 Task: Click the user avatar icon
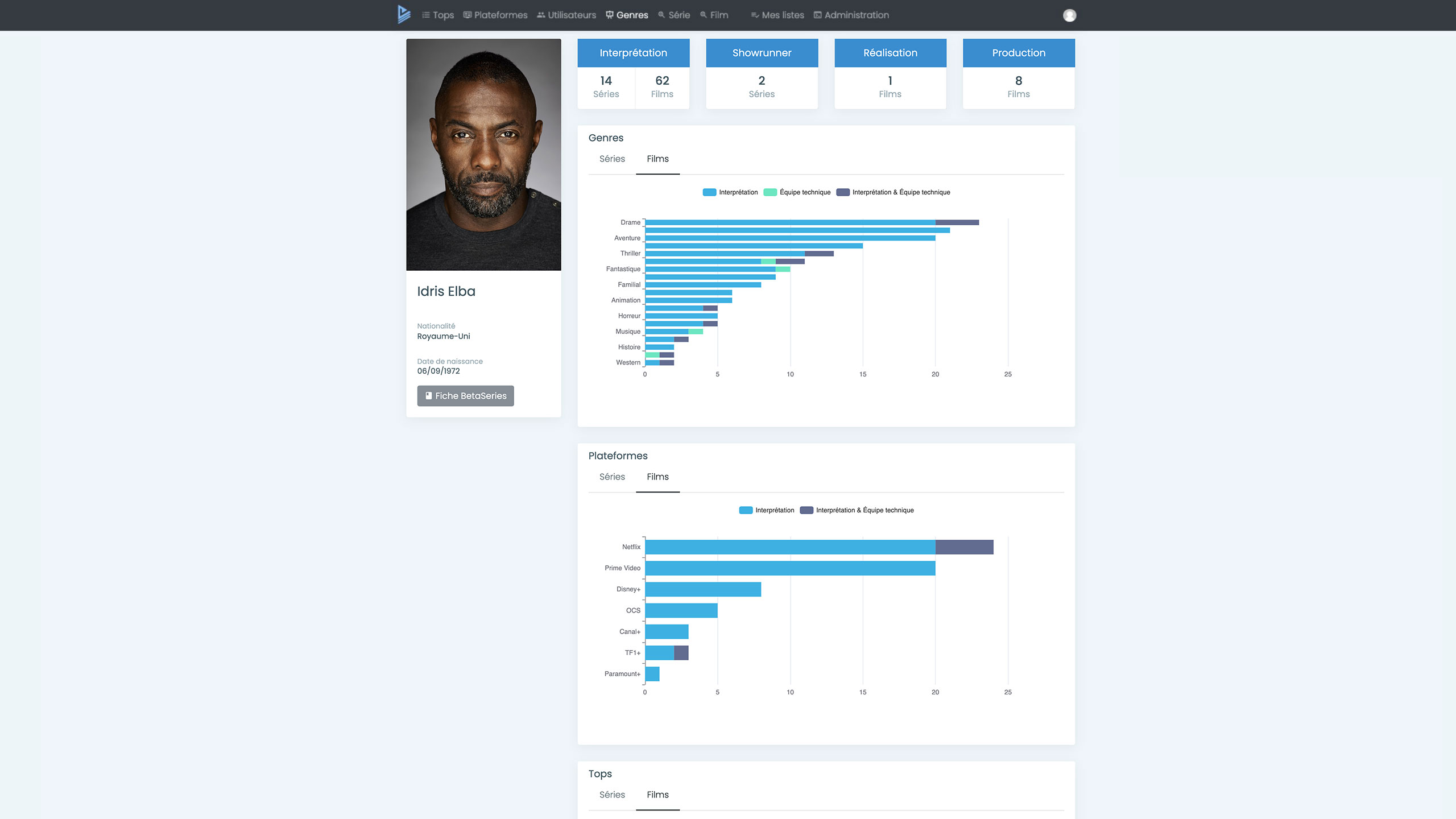coord(1069,15)
